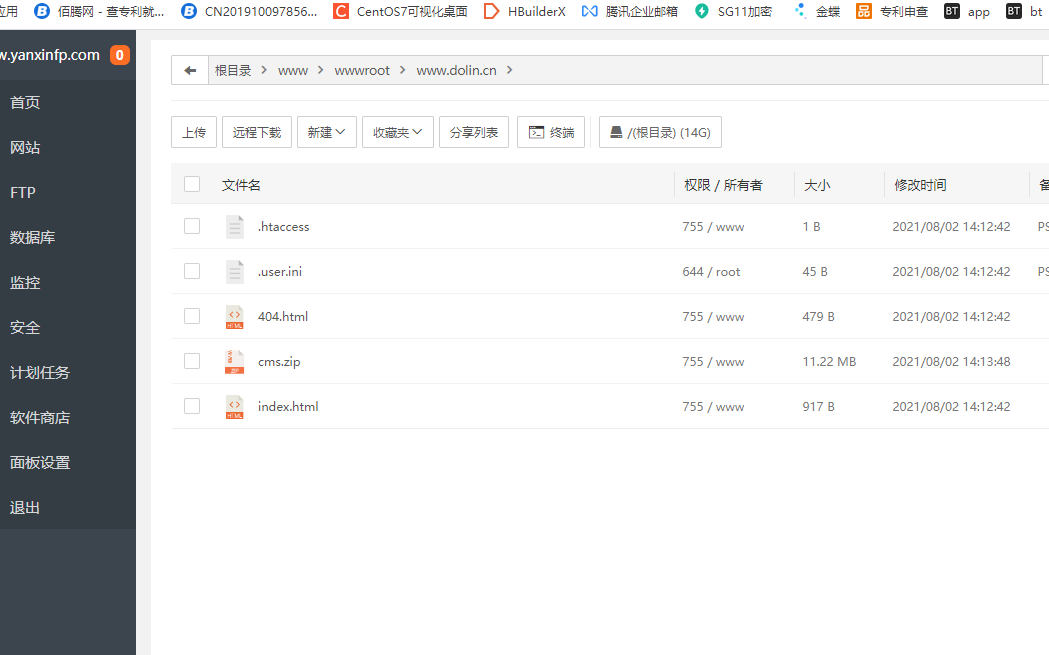Click the 644 / root permission cell
The height and width of the screenshot is (655, 1049).
point(711,272)
